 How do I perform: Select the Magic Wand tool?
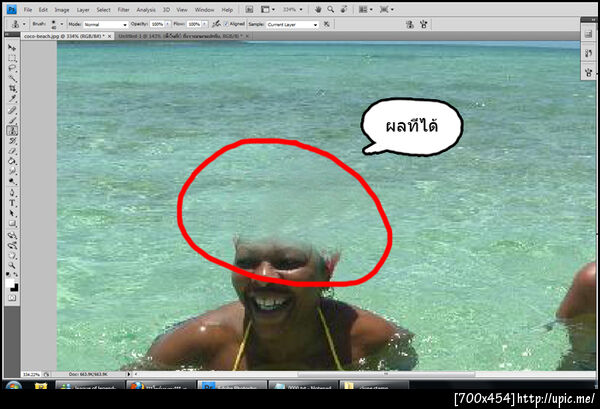pyautogui.click(x=12, y=79)
